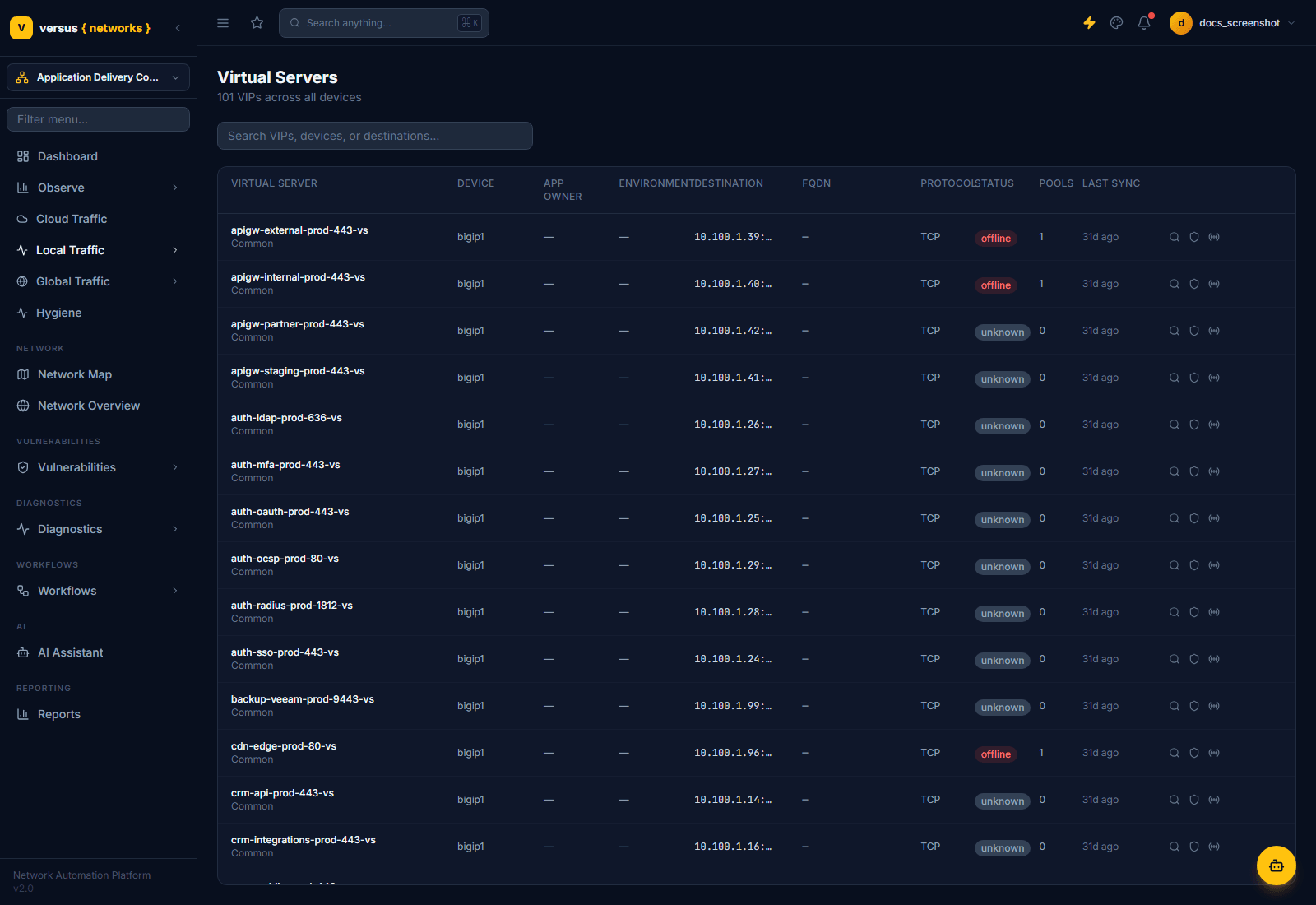1316x905 pixels.
Task: Click shield icon on cdn-edge-prod-80-vs row
Action: pyautogui.click(x=1194, y=753)
